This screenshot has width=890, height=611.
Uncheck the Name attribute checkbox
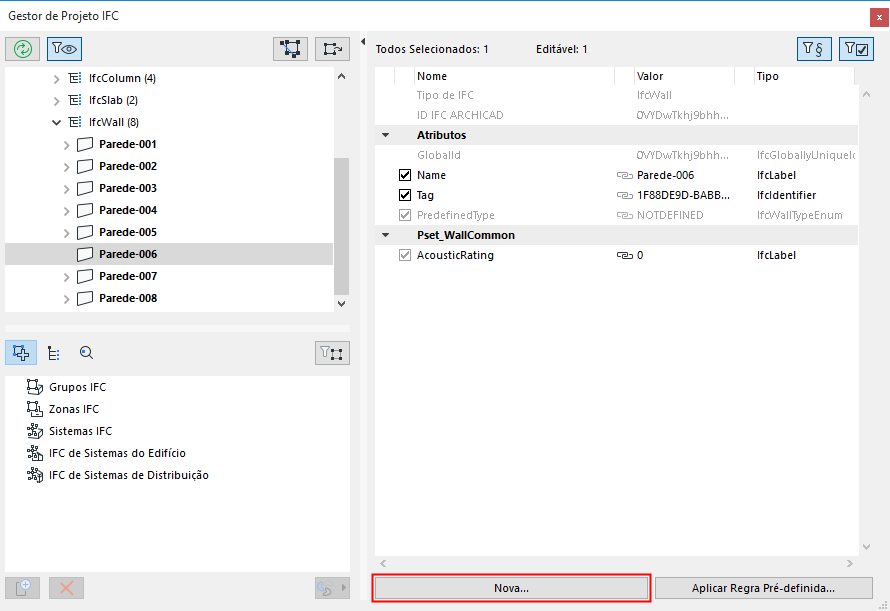pos(405,175)
